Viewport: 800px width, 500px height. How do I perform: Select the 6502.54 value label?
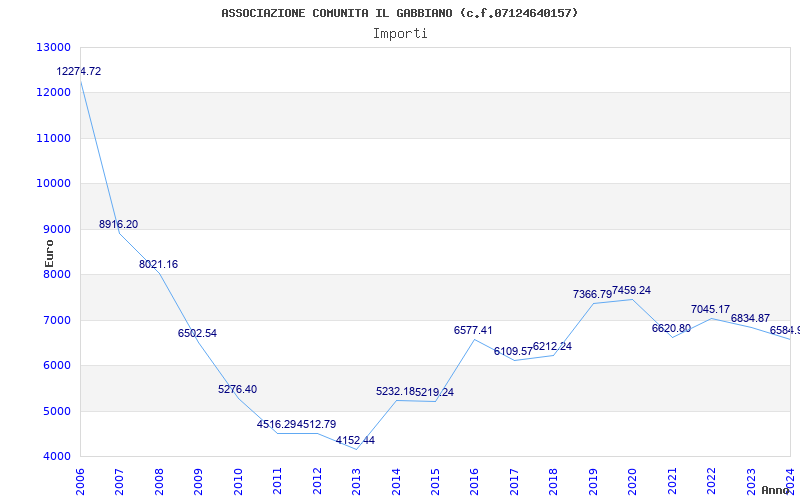coord(197,334)
